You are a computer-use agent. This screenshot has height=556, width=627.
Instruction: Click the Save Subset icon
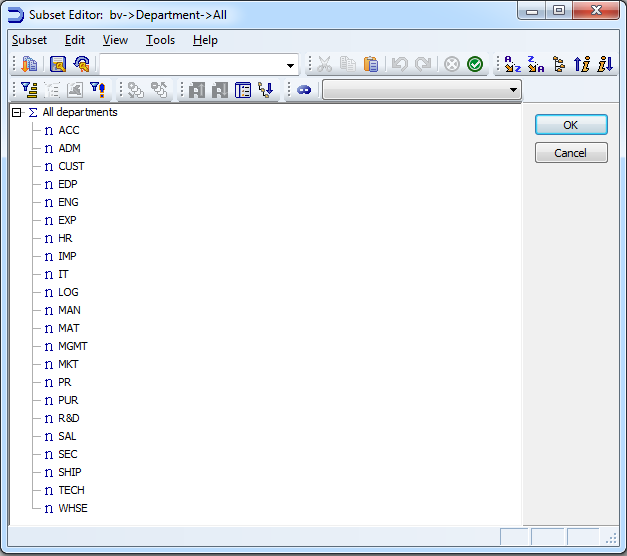tap(58, 64)
